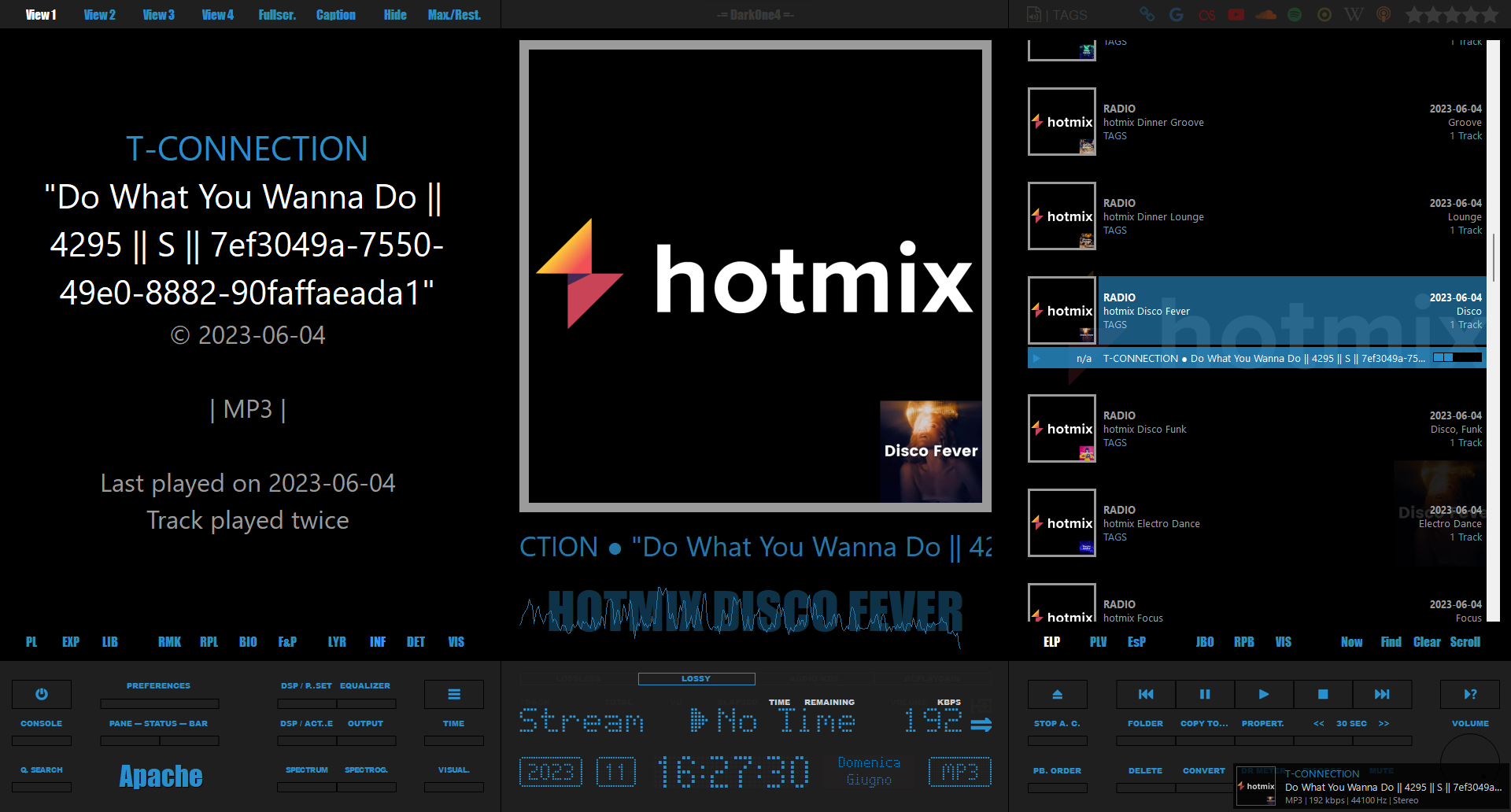Click the Now button

click(1351, 642)
